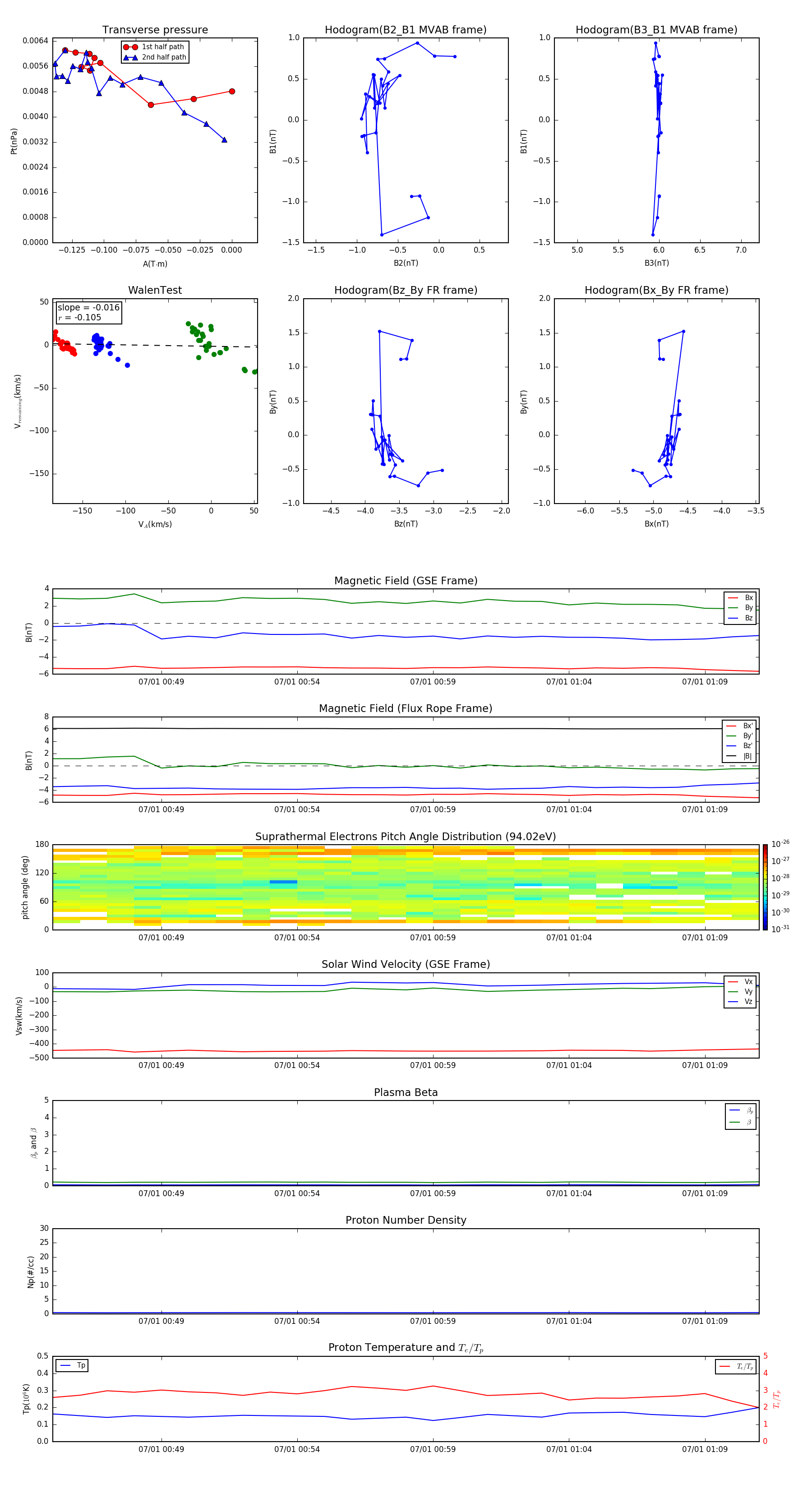Select 'Vy' in solar wind legend
This screenshot has width=812, height=1489.
[740, 991]
